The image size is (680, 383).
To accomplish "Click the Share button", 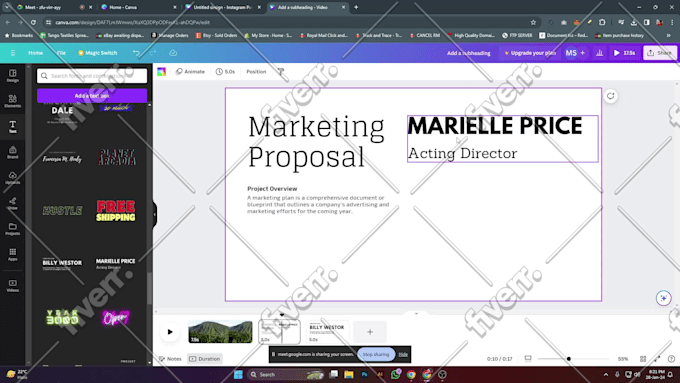I will click(660, 53).
